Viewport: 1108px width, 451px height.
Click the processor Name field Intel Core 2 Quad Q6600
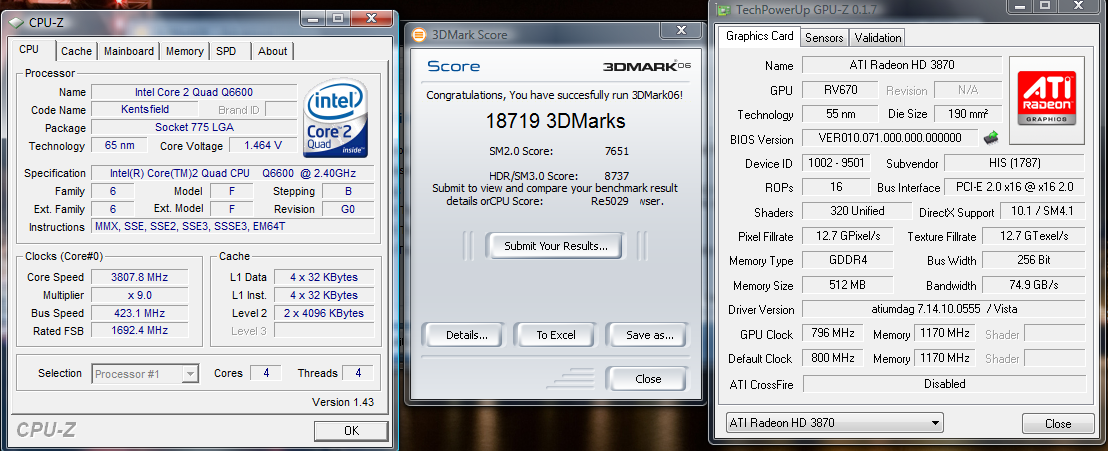194,92
